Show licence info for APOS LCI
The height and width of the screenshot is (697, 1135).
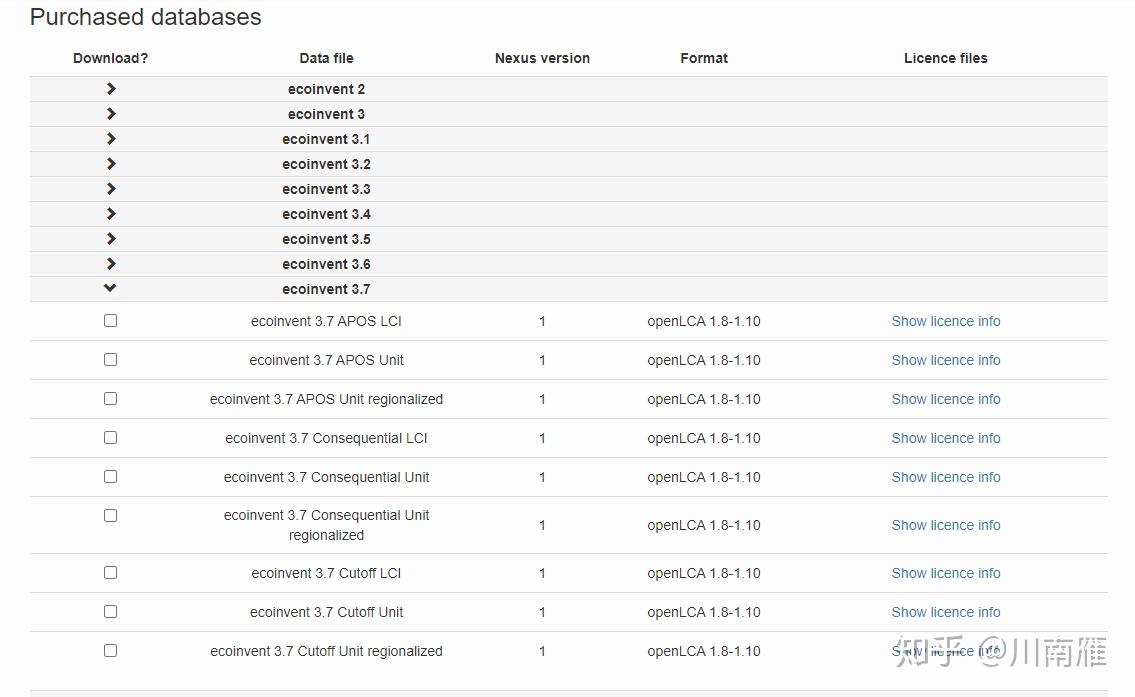(x=945, y=321)
